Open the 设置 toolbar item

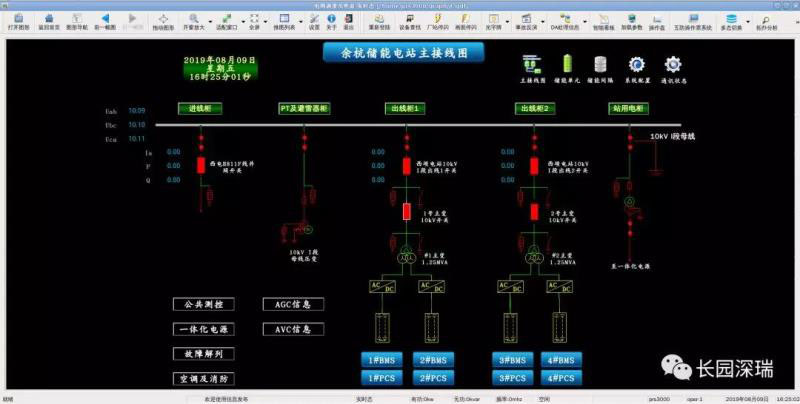313,22
